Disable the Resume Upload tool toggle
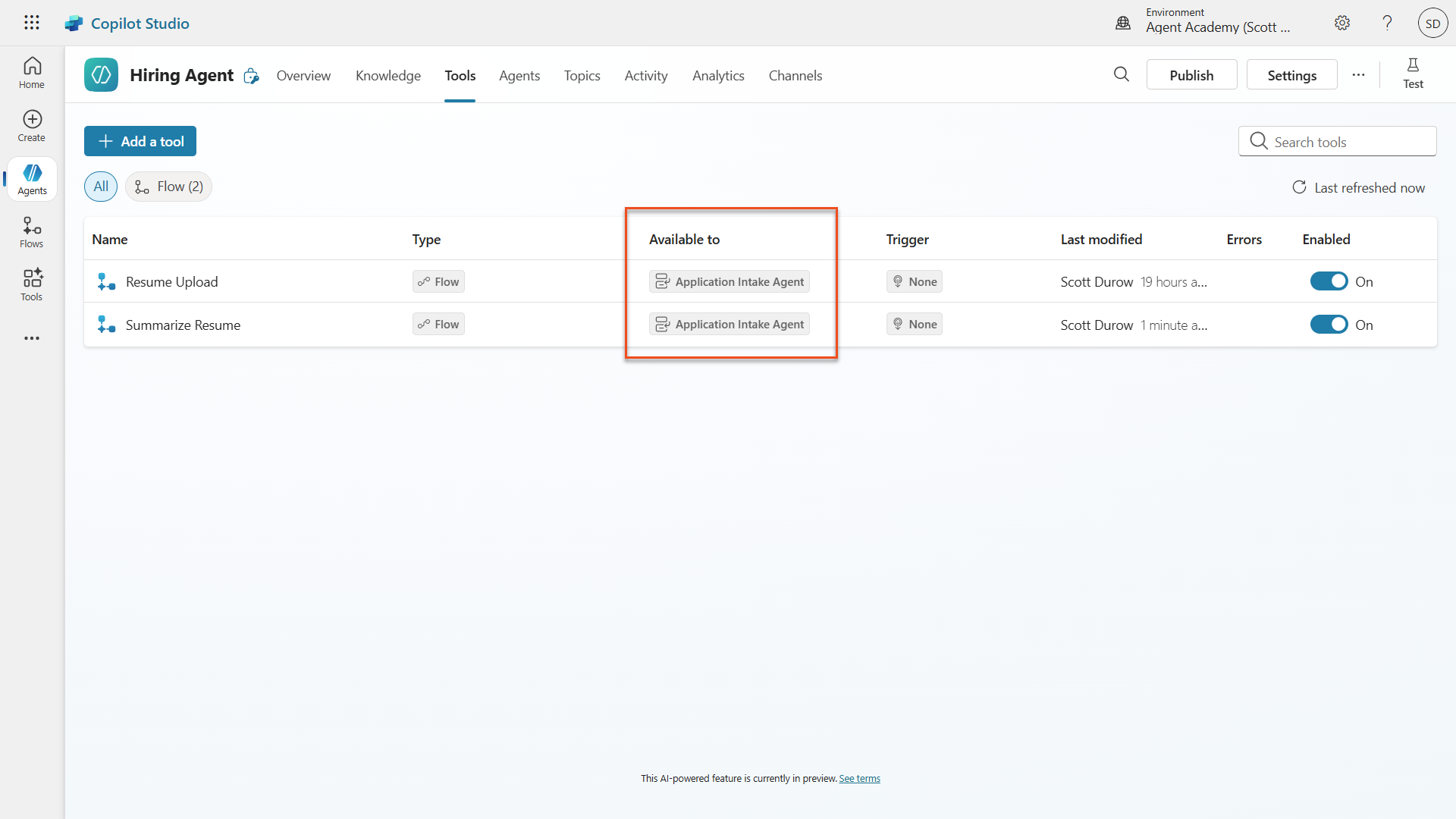1456x819 pixels. (1329, 281)
